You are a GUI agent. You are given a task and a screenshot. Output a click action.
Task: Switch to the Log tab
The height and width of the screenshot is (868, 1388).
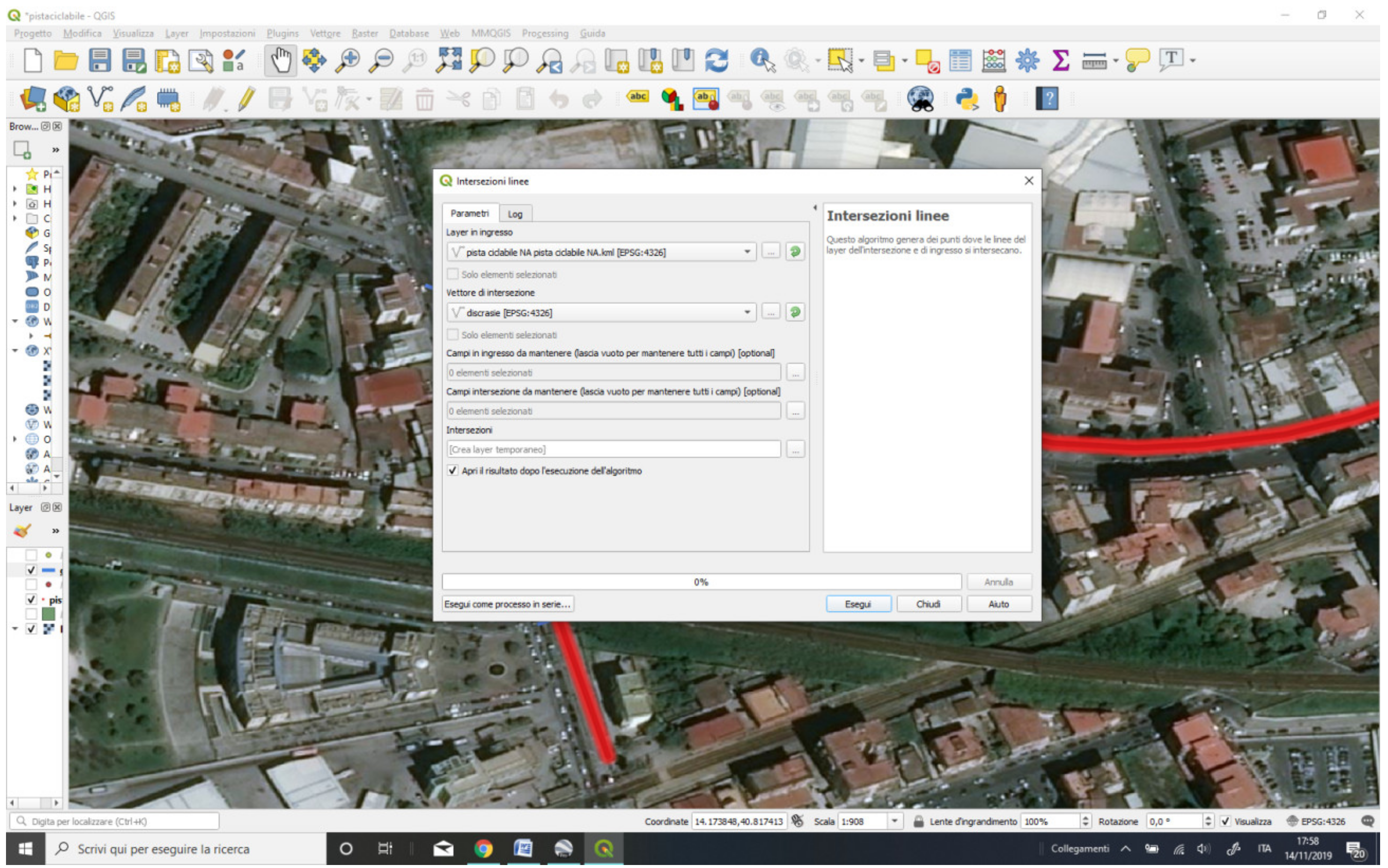[515, 214]
